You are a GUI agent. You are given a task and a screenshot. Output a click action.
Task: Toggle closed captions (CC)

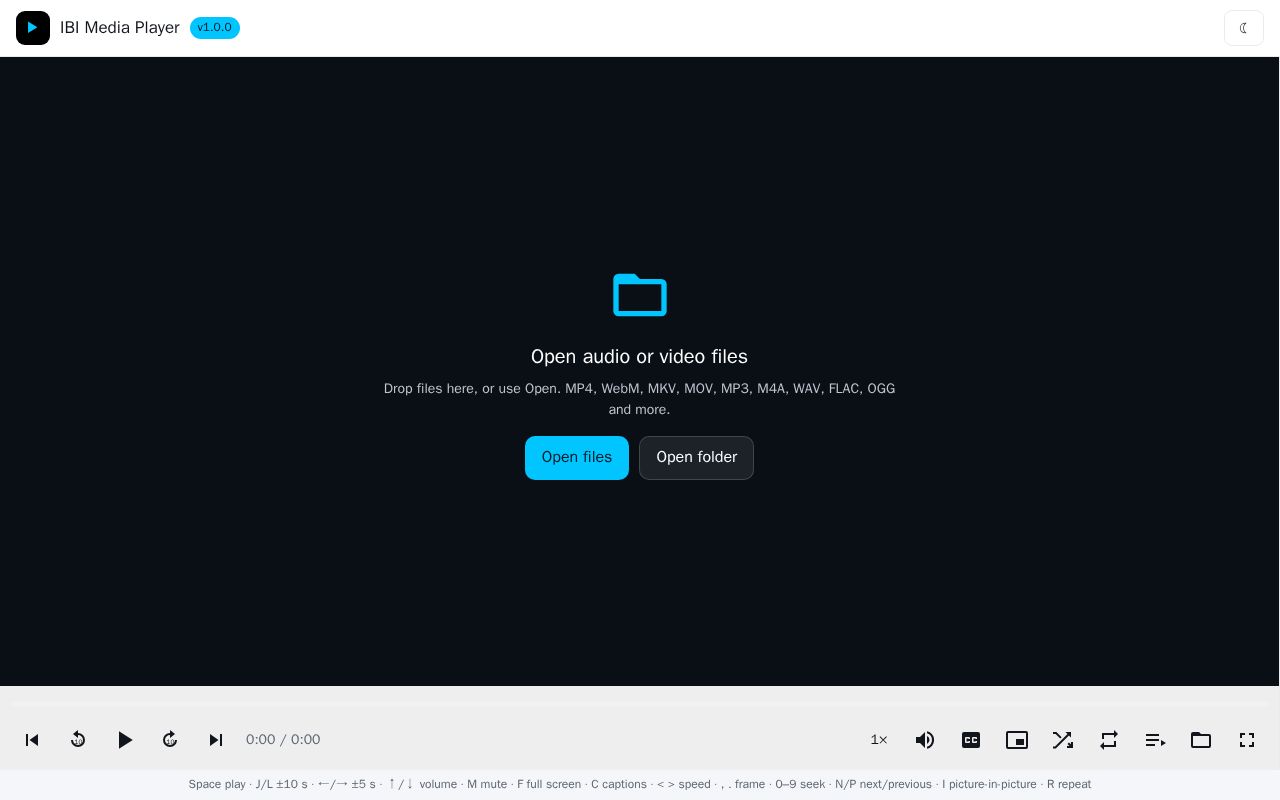pyautogui.click(x=971, y=740)
